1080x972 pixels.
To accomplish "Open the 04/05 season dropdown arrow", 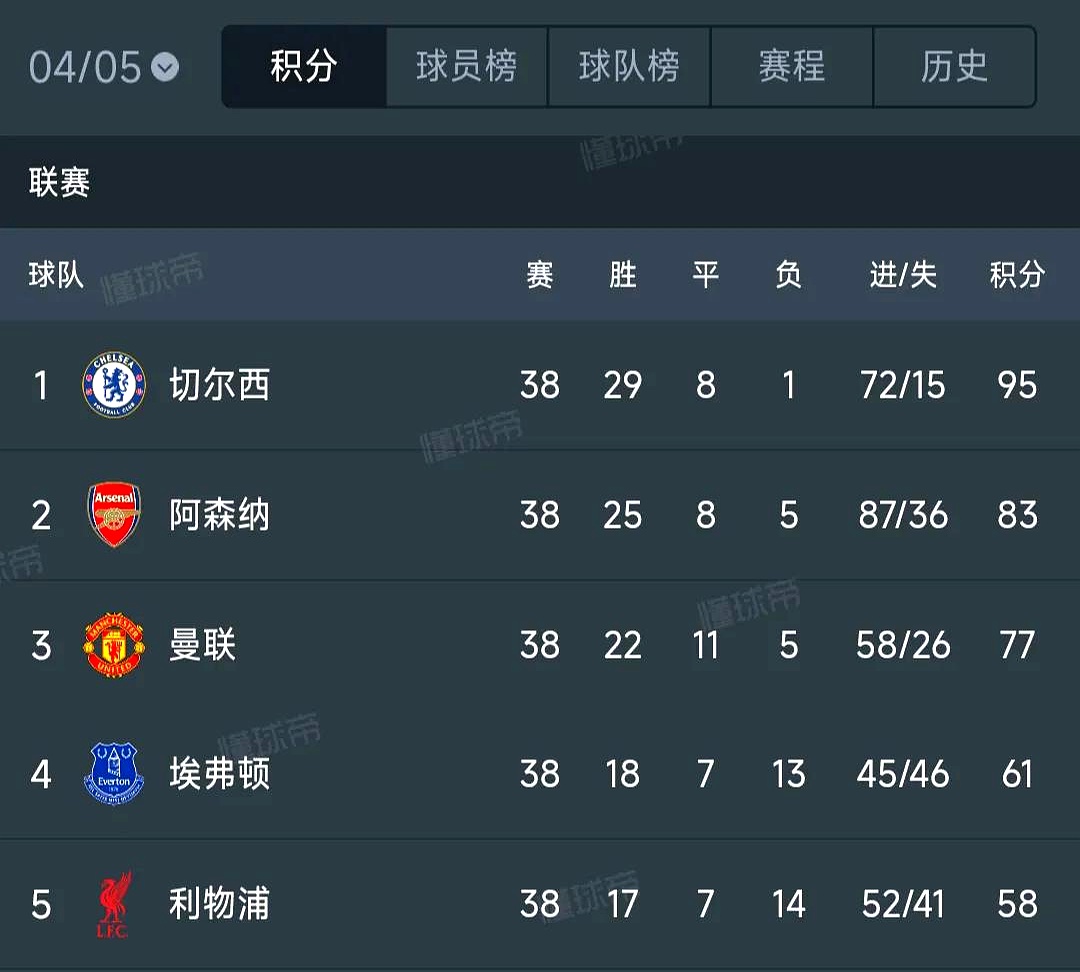I will click(165, 68).
